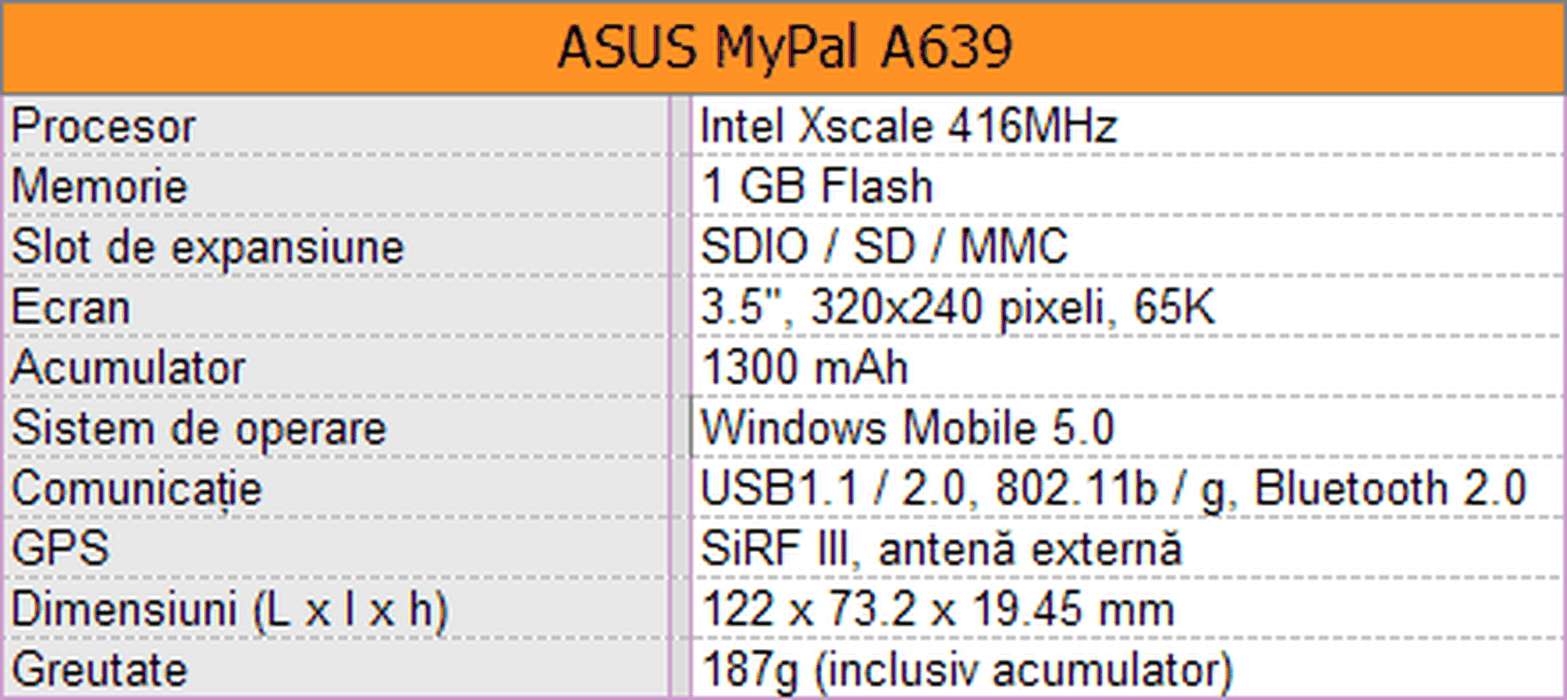Click the SiRF III antenă externă value
Viewport: 1567px width, 700px height.
click(941, 549)
